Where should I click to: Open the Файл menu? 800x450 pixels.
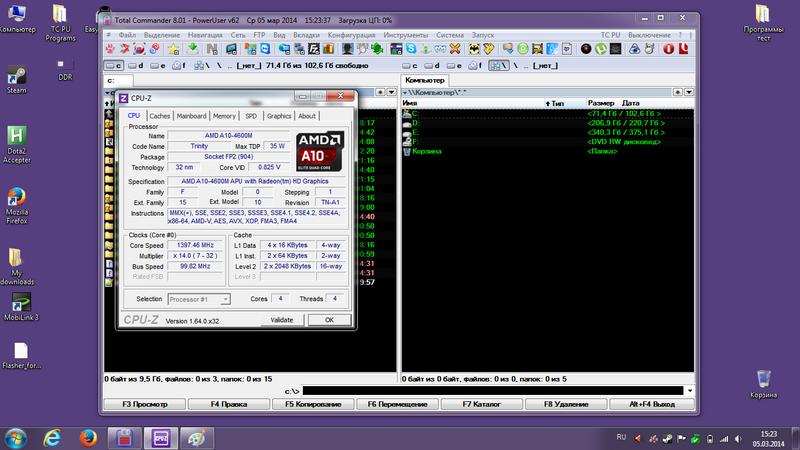(128, 35)
